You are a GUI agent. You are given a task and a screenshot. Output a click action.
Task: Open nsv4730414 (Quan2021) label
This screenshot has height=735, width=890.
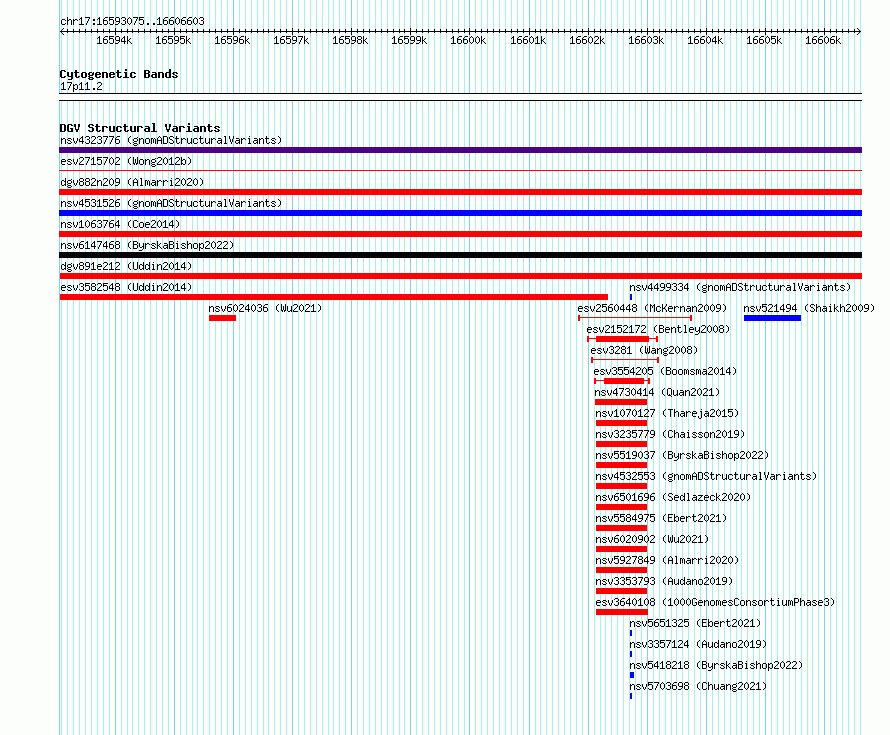point(657,392)
